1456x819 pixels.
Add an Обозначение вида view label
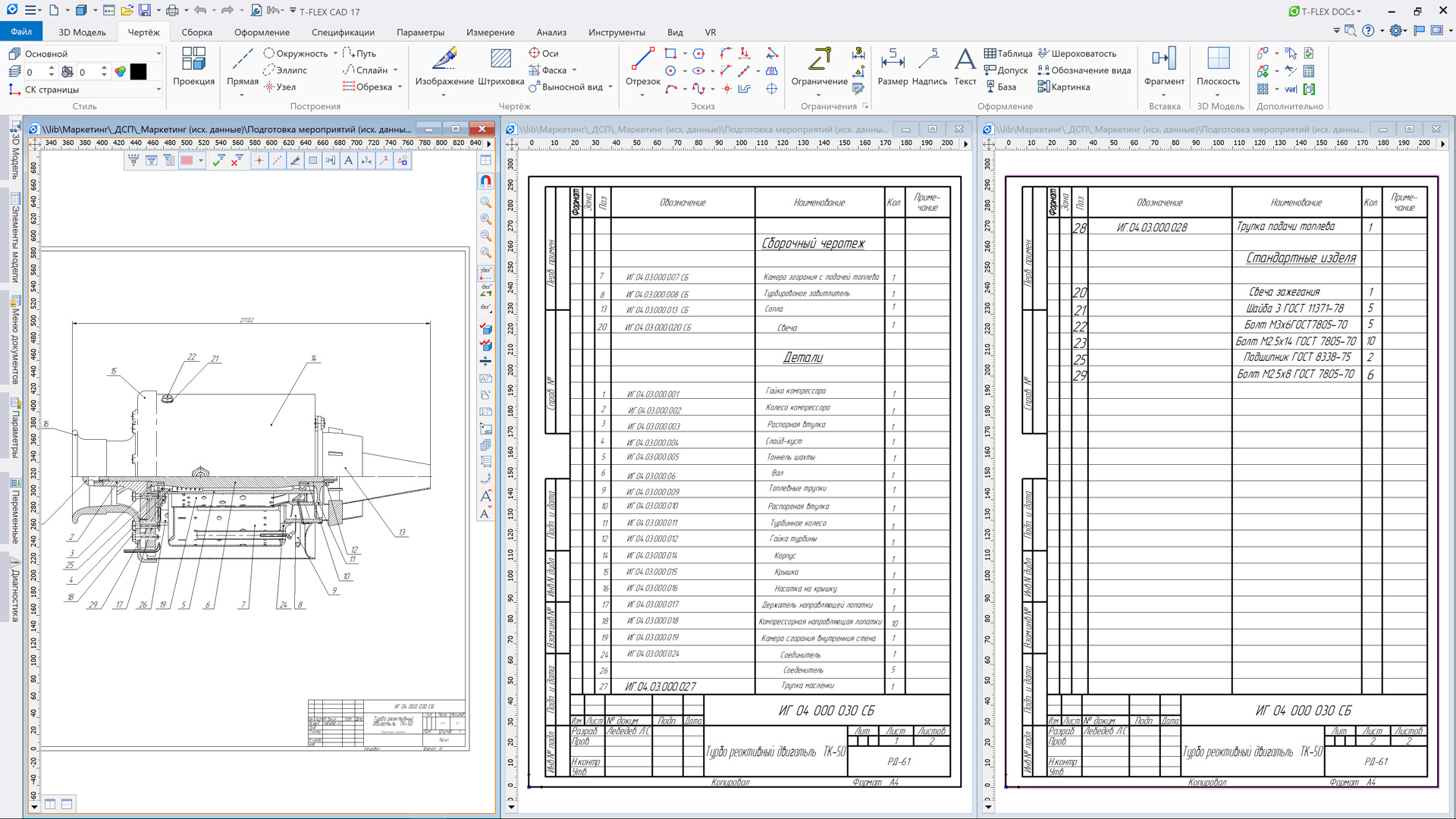1084,71
